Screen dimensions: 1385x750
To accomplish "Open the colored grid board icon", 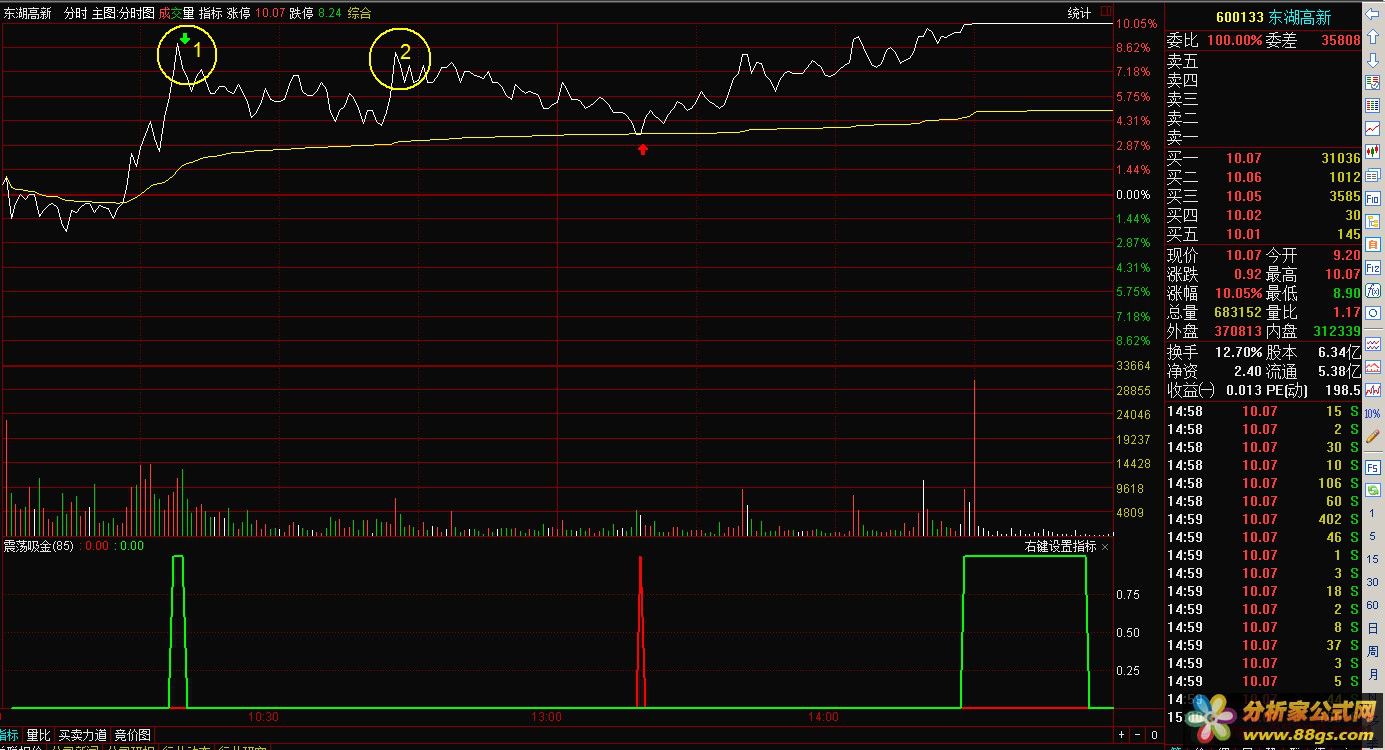I will pos(1373,106).
